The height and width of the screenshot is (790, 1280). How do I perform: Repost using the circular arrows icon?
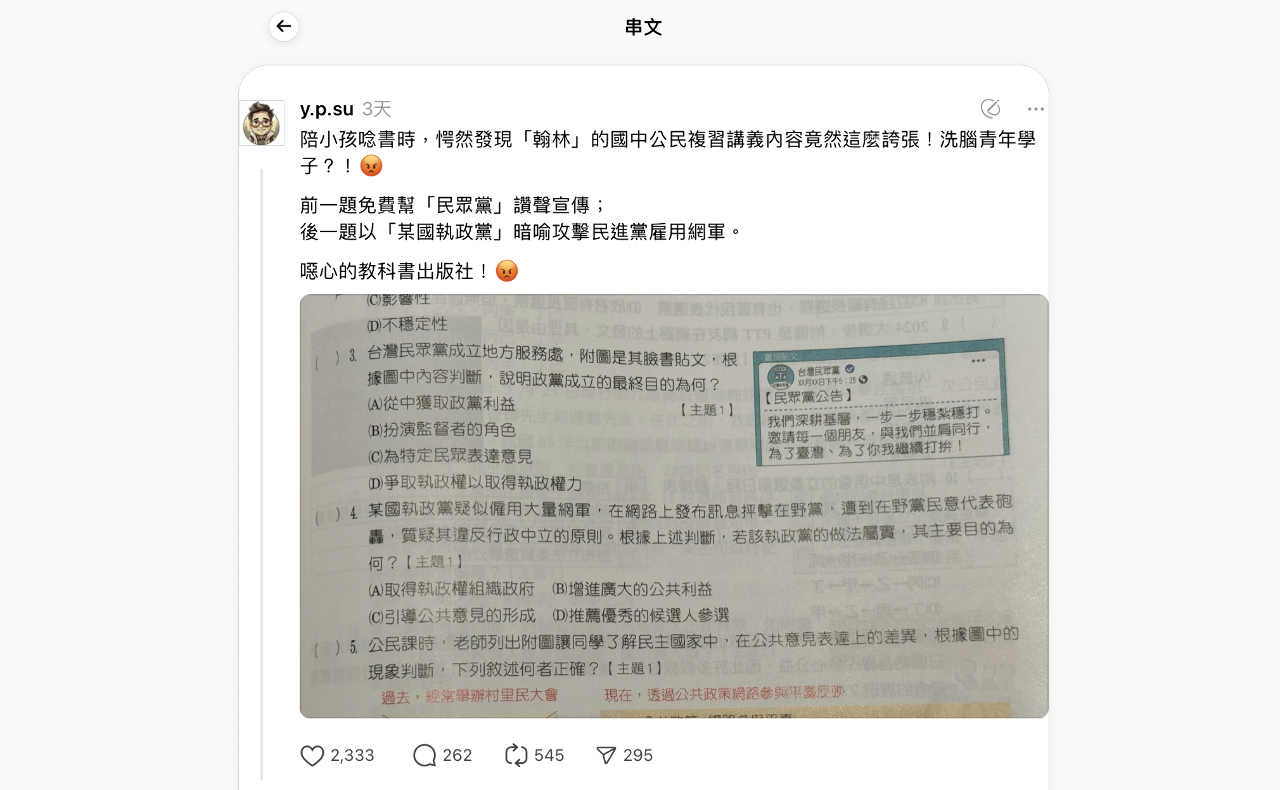[516, 756]
